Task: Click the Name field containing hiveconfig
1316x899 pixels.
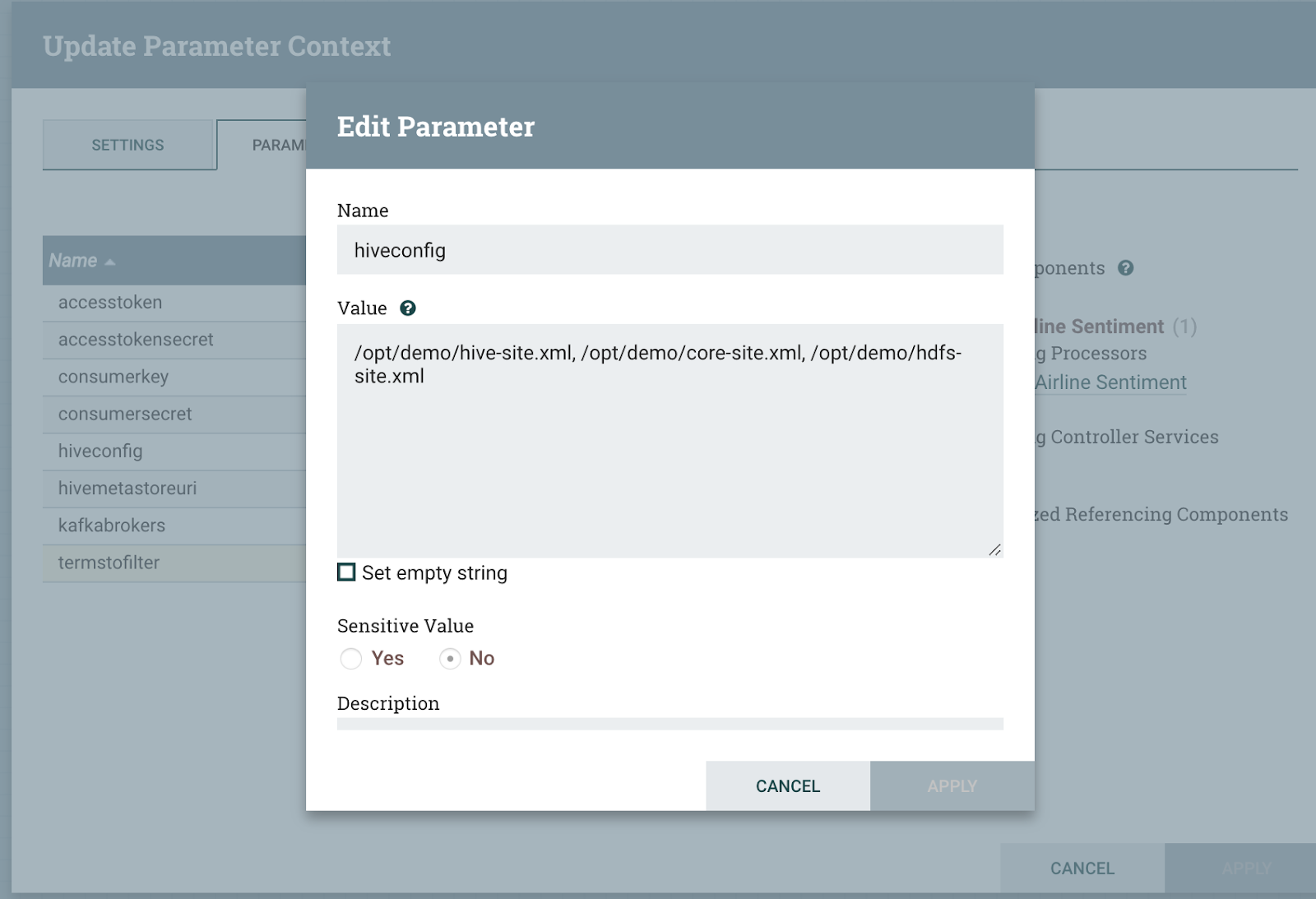Action: point(670,250)
